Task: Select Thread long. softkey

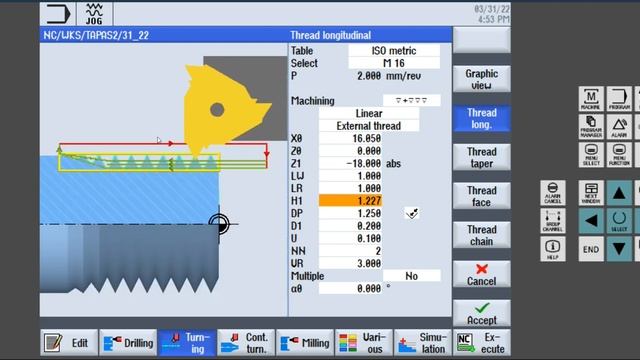Action: (x=482, y=118)
